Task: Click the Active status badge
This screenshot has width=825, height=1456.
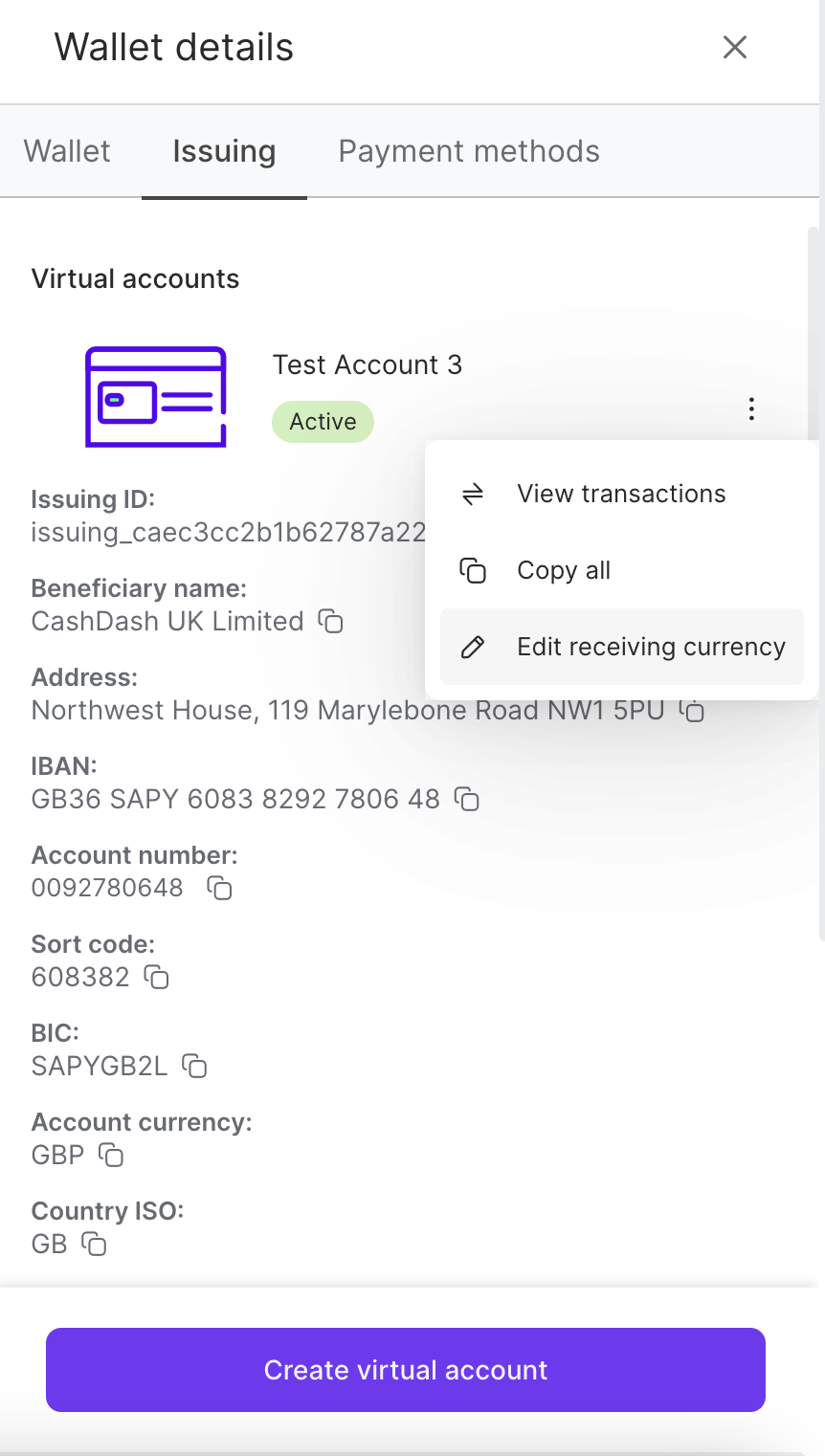Action: pos(323,421)
